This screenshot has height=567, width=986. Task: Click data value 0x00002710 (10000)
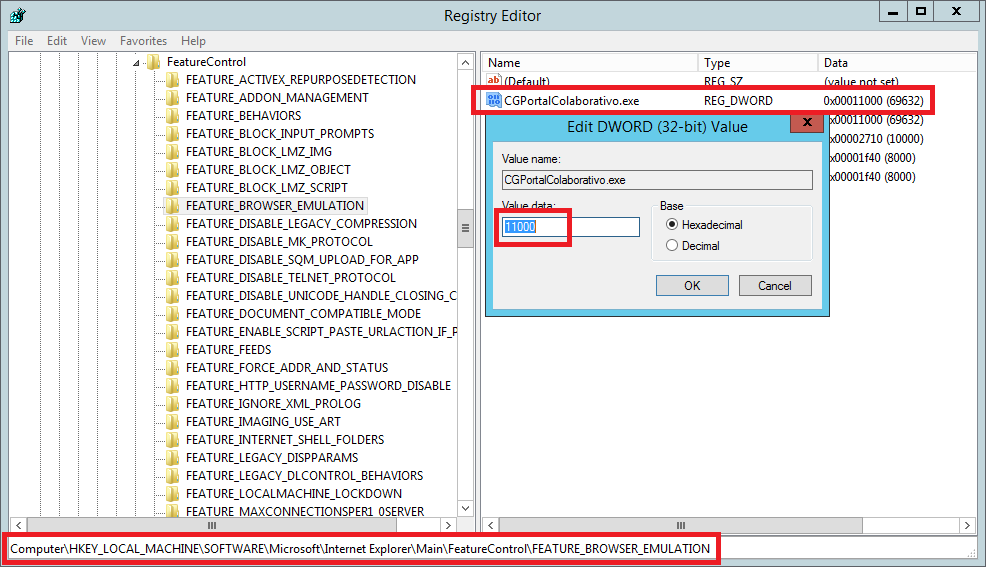pos(877,139)
